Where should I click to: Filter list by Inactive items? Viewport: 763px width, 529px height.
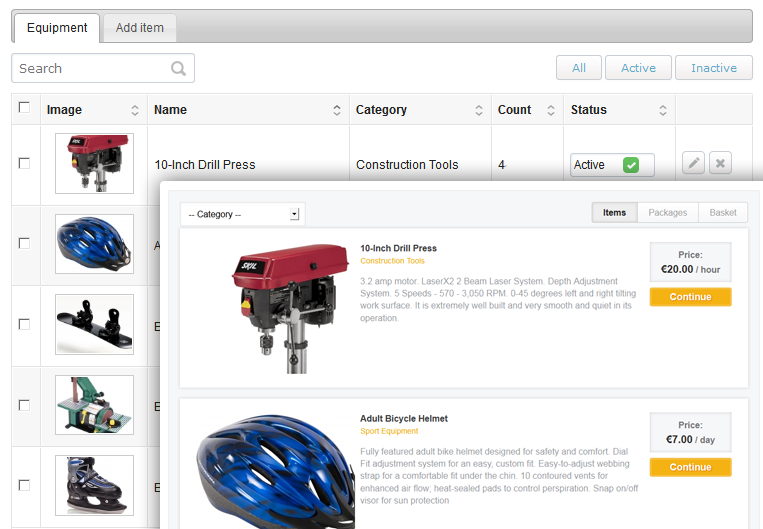click(x=714, y=68)
